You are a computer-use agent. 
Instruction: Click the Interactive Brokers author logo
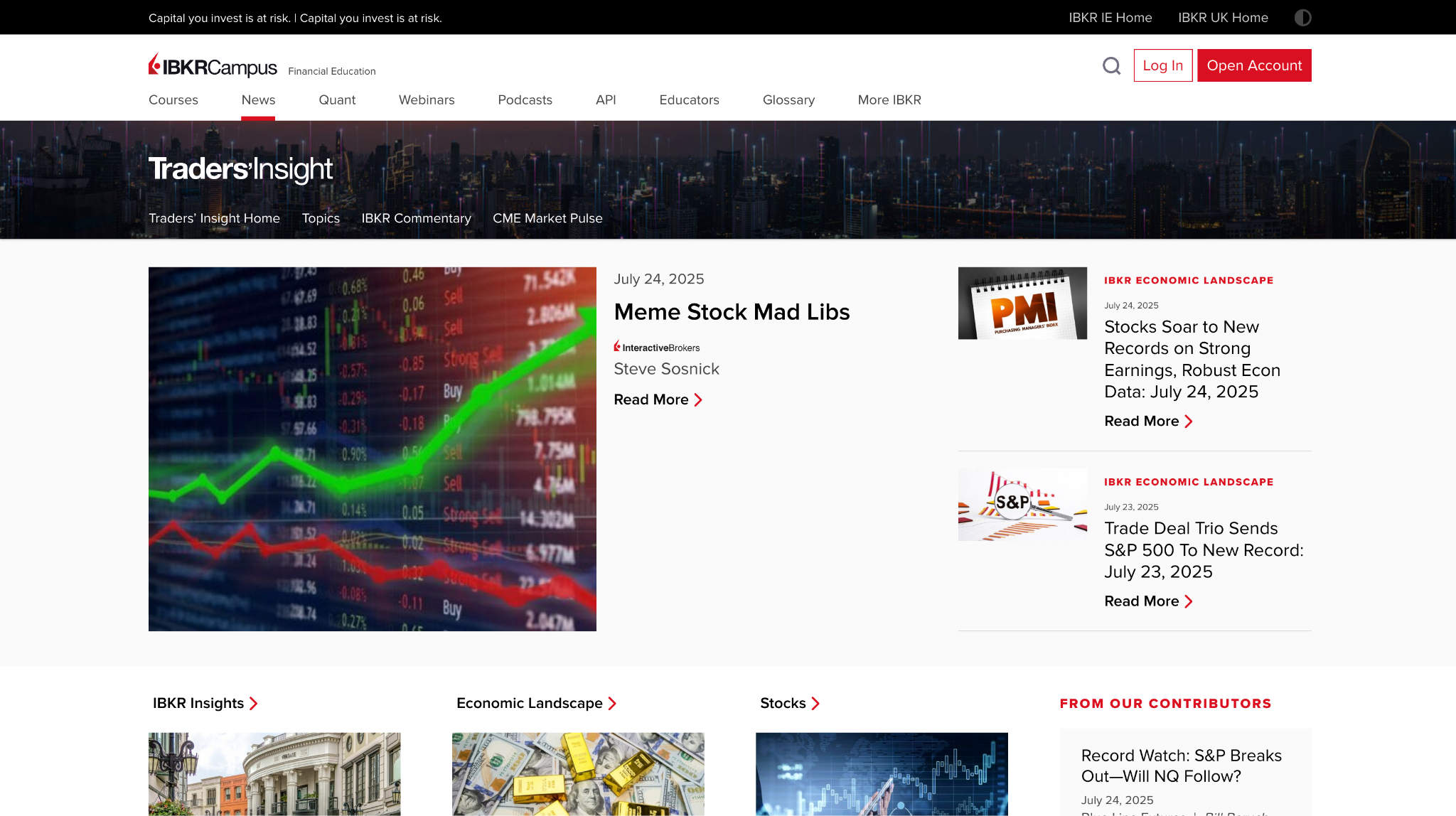click(x=657, y=347)
